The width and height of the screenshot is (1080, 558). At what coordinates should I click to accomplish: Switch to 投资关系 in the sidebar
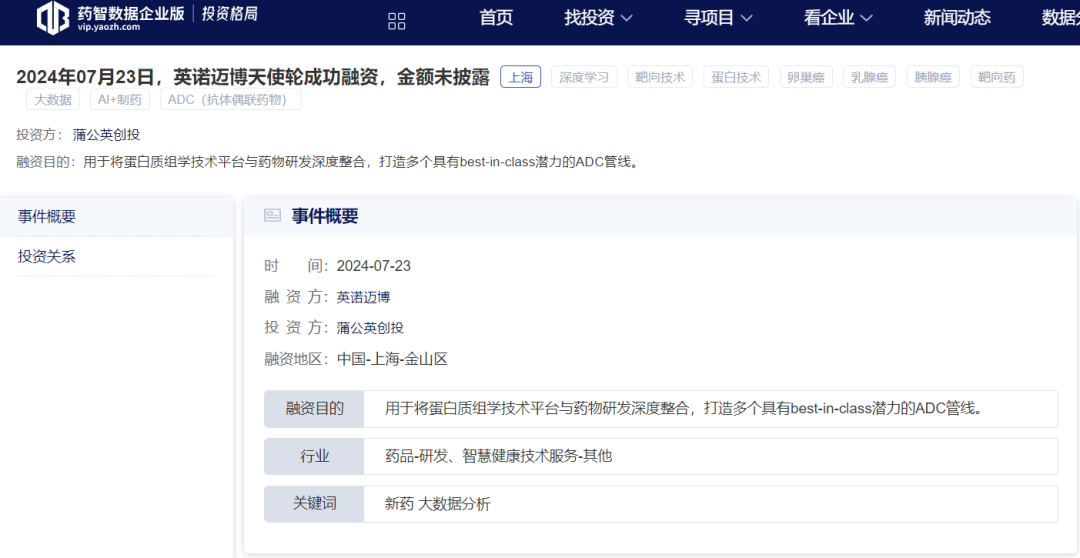click(x=47, y=257)
